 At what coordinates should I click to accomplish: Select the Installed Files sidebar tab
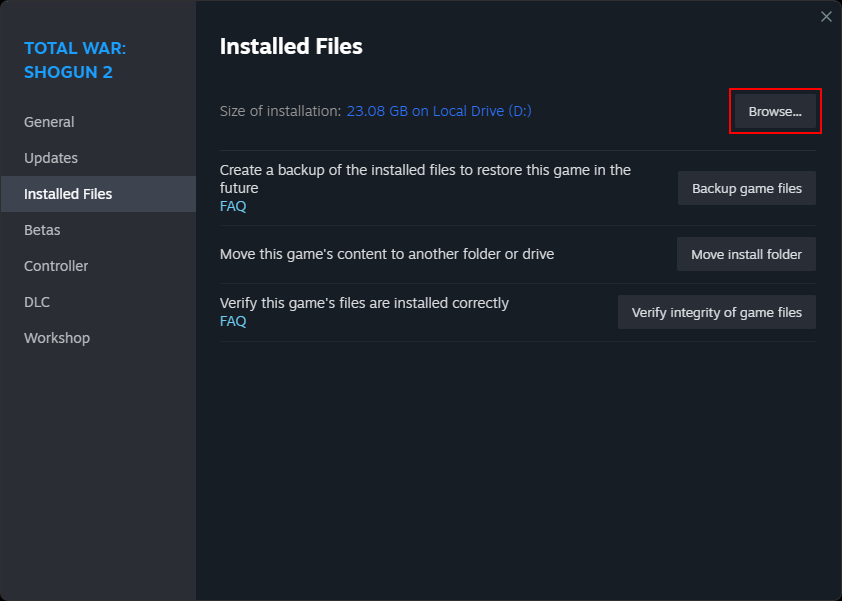click(68, 194)
